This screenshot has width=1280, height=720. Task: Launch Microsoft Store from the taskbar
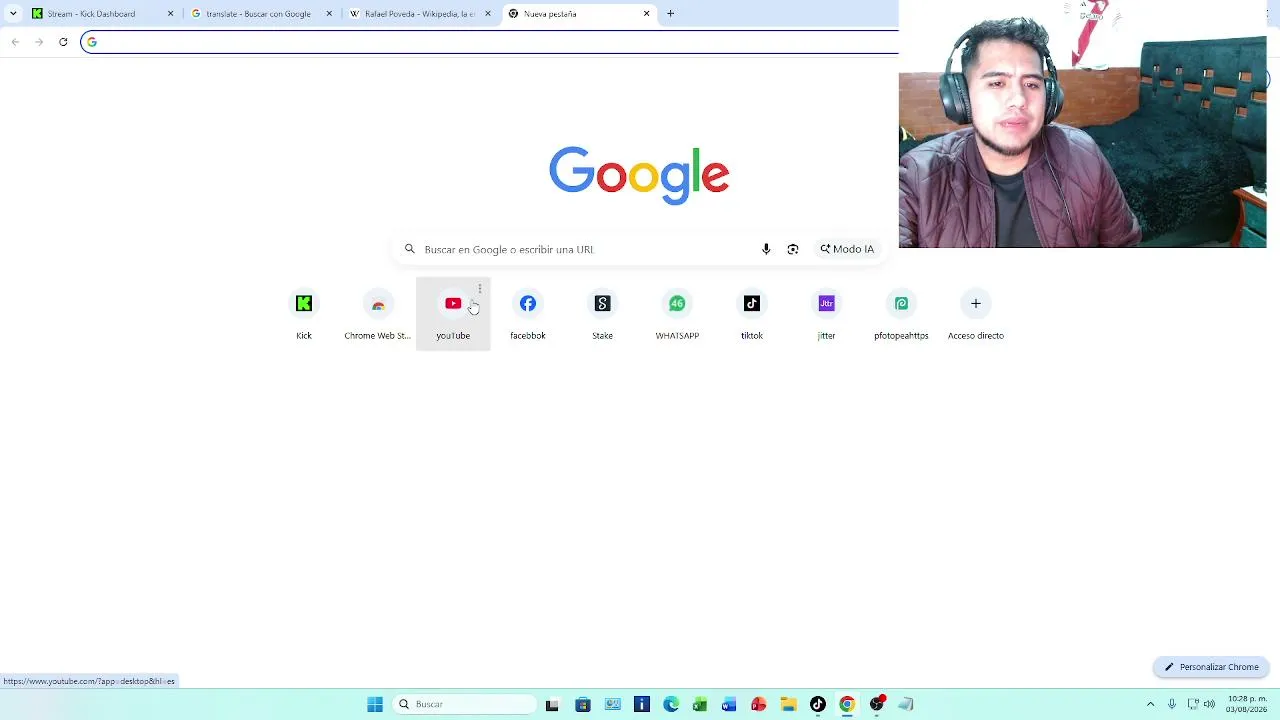583,704
